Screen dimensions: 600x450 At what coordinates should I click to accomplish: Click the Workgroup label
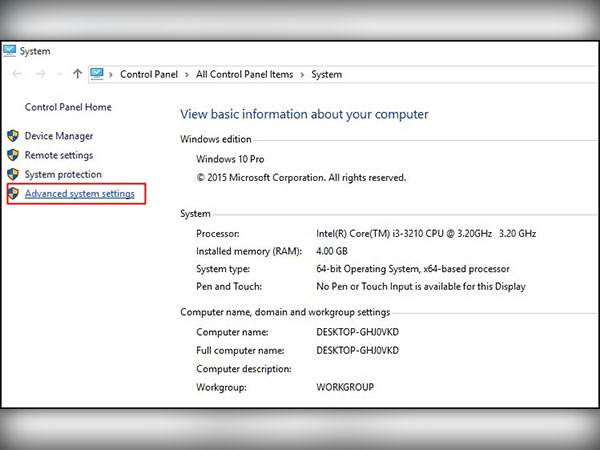[221, 387]
